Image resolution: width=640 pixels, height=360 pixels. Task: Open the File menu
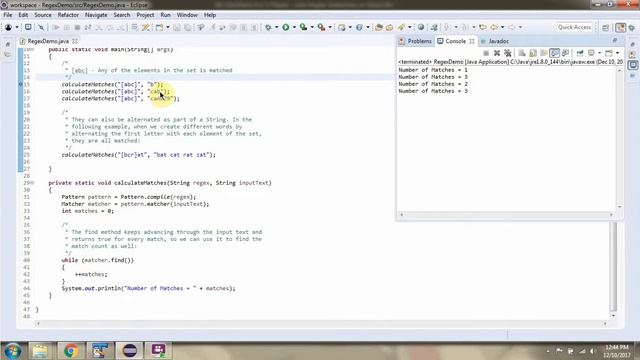[8, 15]
